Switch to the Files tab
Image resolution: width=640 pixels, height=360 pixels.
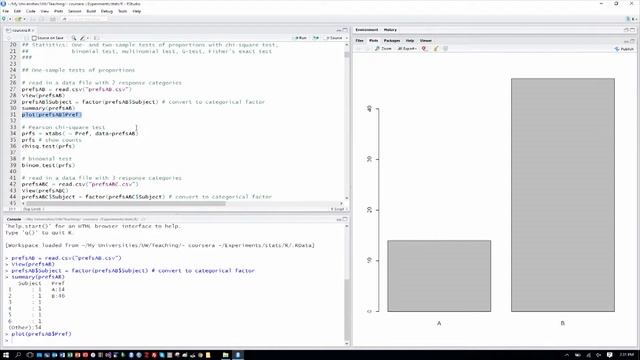tap(359, 41)
